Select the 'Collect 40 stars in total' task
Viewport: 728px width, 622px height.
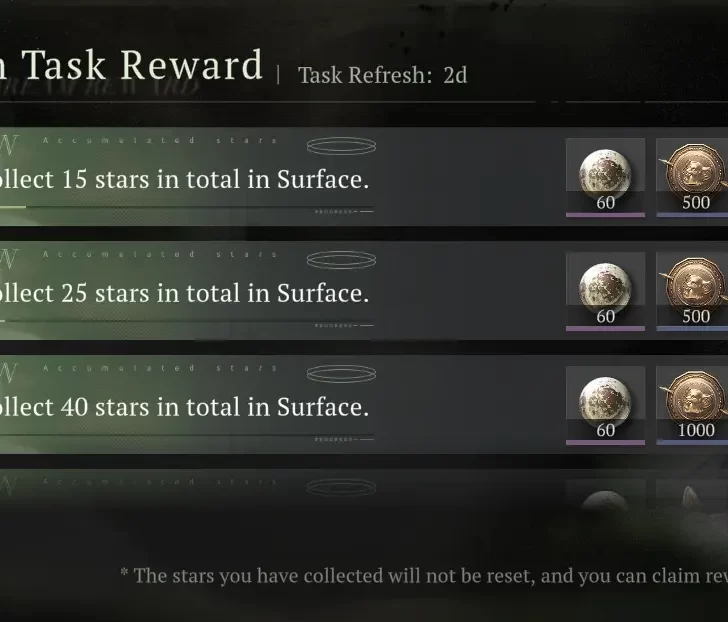tap(184, 408)
